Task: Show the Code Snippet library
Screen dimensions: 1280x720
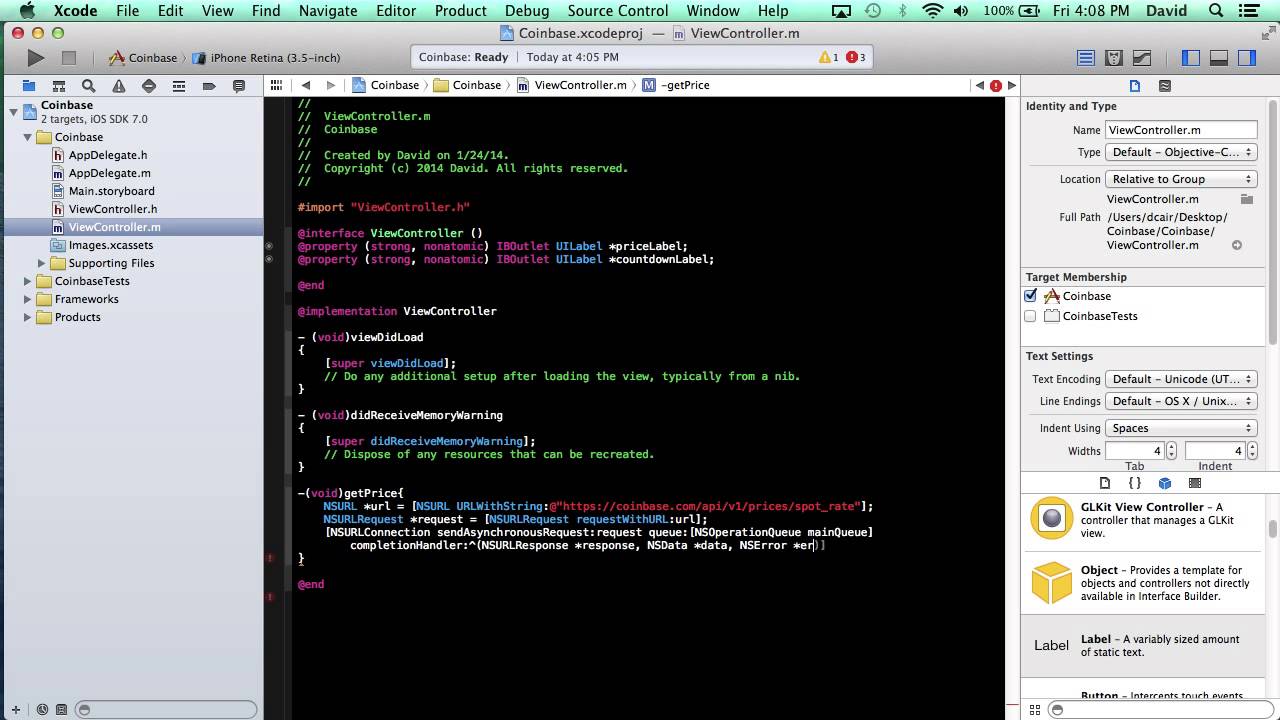Action: click(1135, 483)
